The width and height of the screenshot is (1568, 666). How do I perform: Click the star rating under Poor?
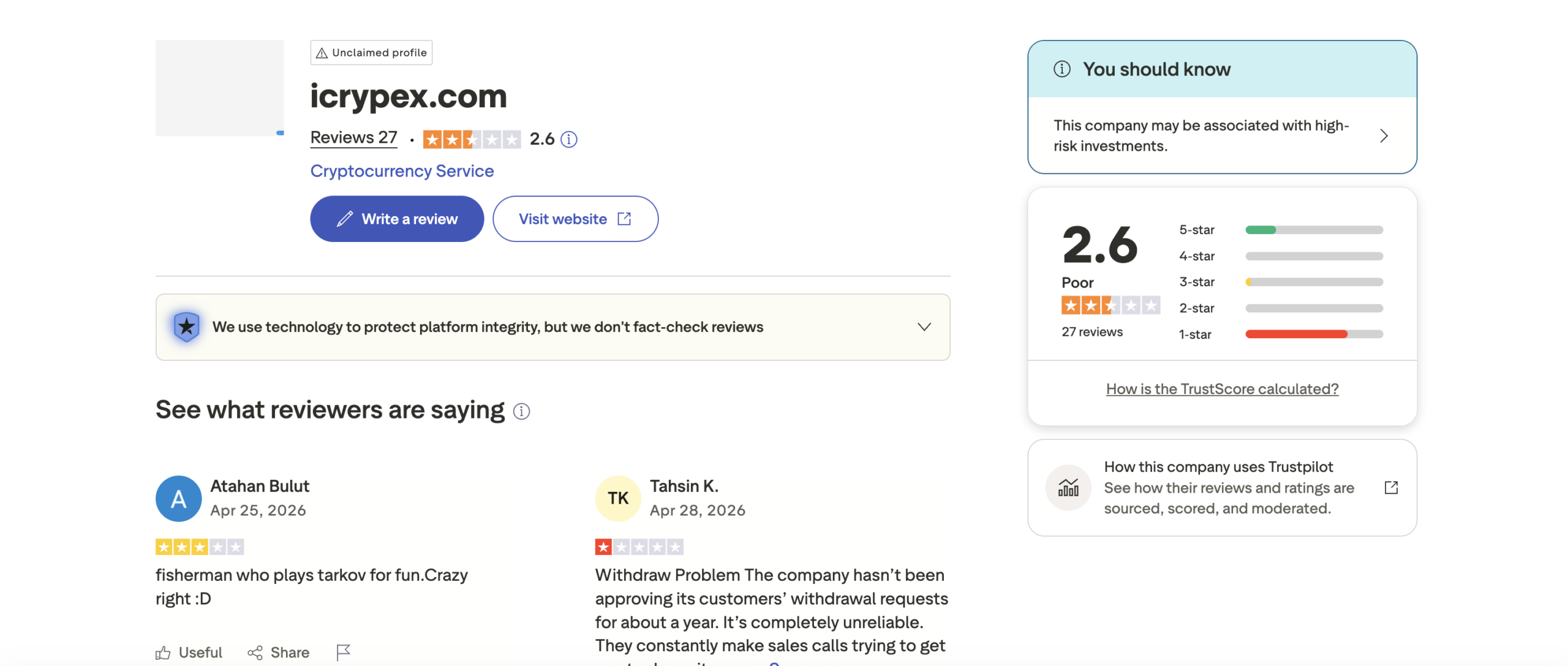pyautogui.click(x=1110, y=305)
